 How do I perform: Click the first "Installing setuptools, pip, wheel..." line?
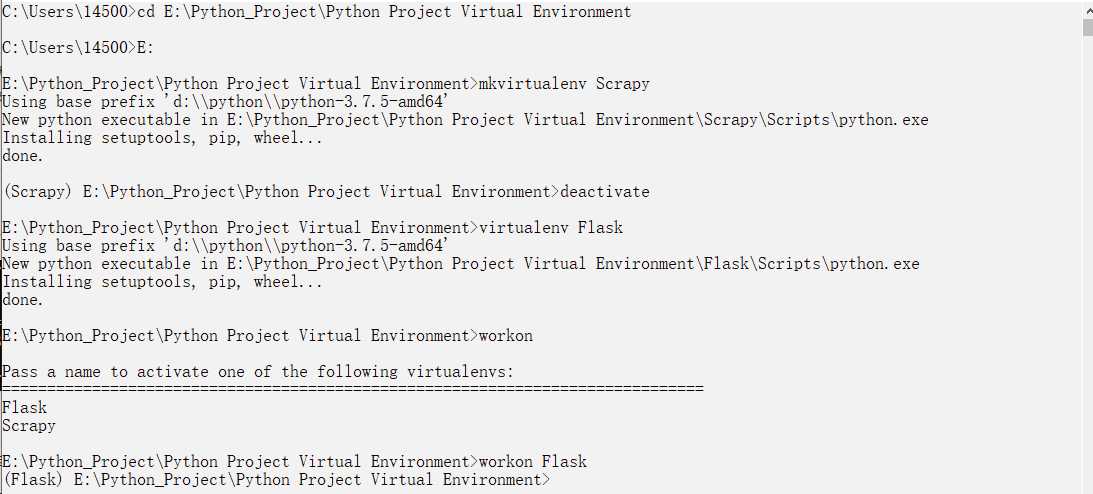[163, 138]
